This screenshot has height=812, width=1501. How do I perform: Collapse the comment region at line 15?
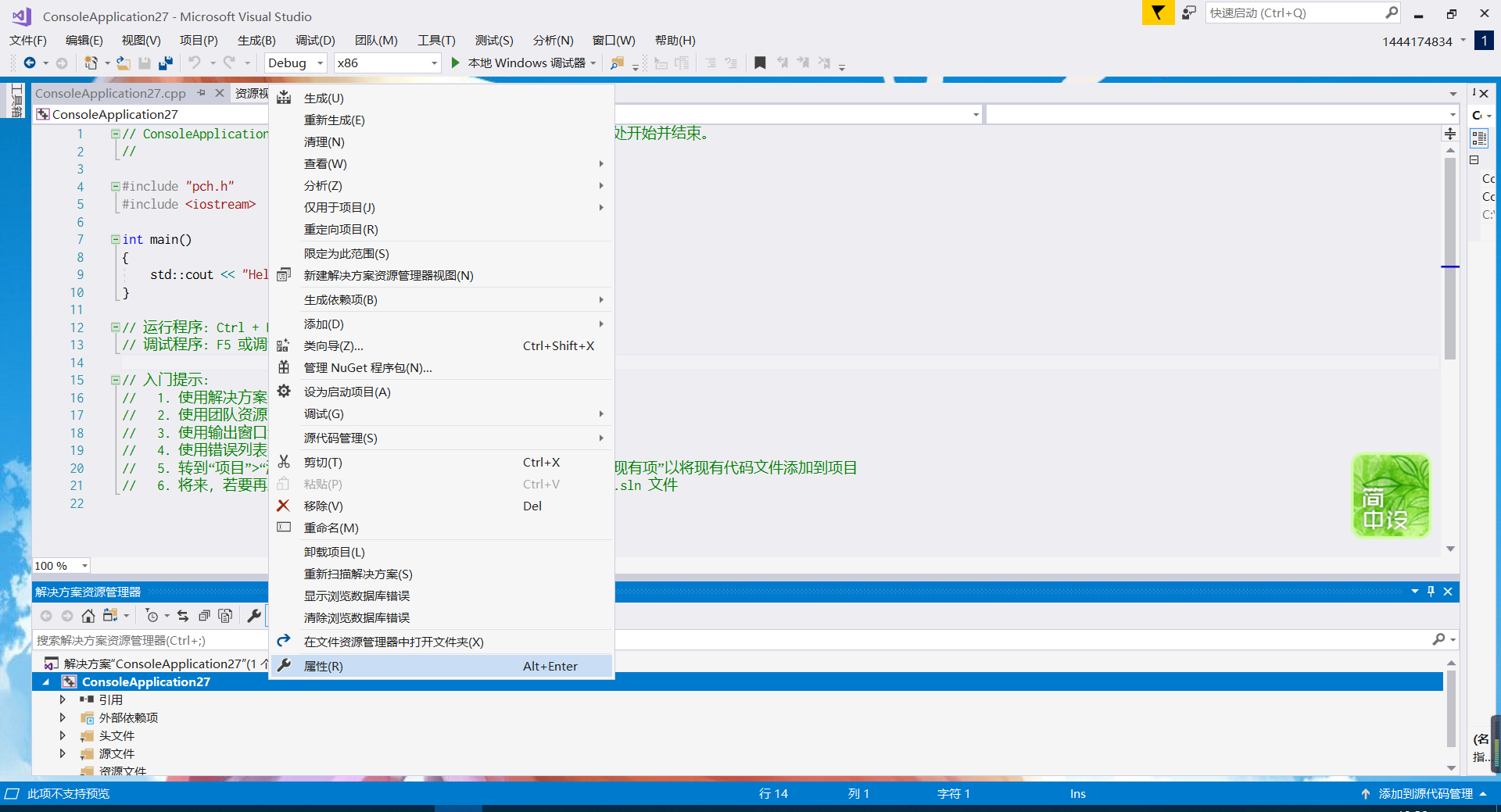click(x=115, y=381)
